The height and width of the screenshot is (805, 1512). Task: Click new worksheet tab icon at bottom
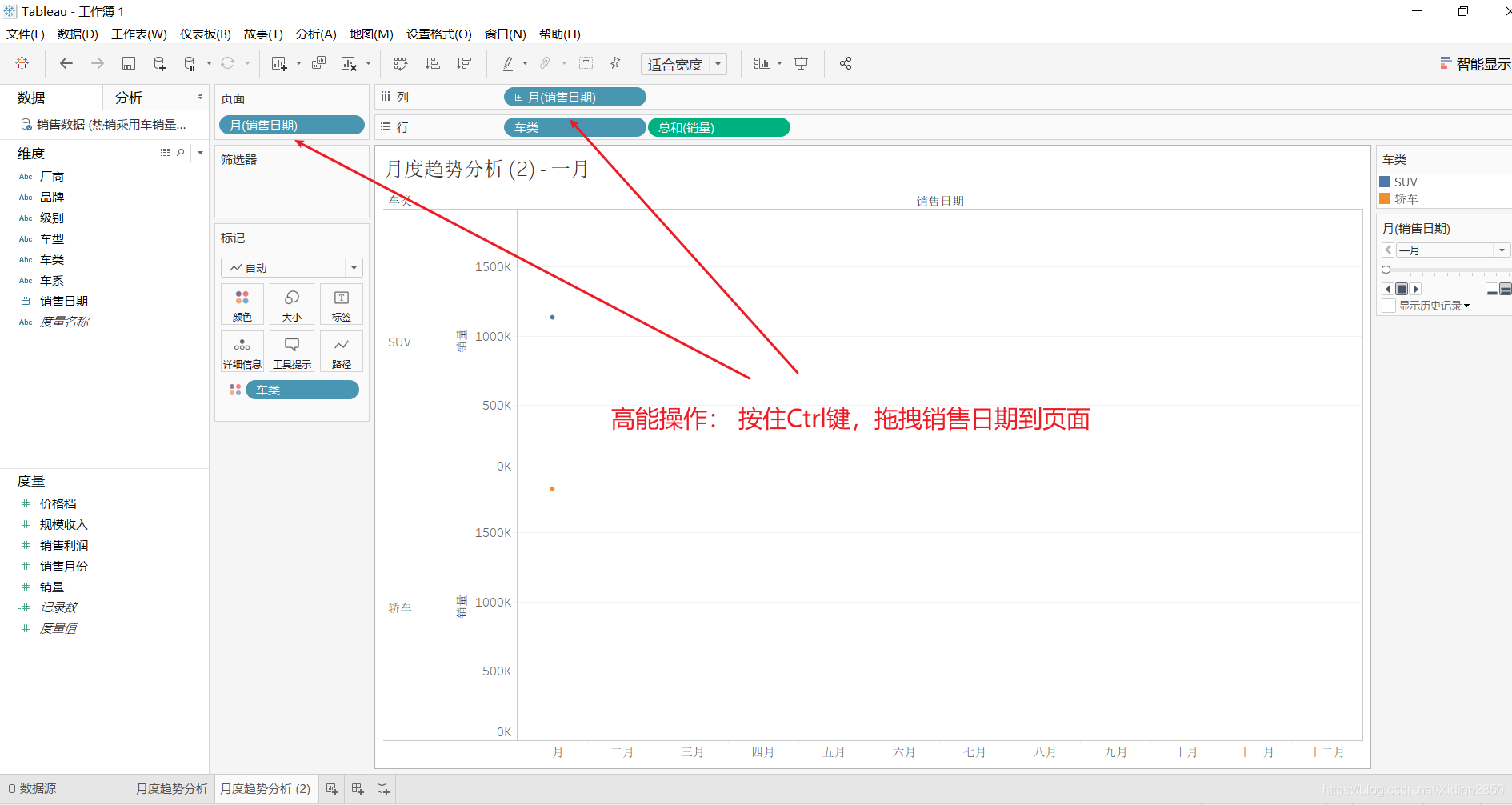pyautogui.click(x=332, y=789)
